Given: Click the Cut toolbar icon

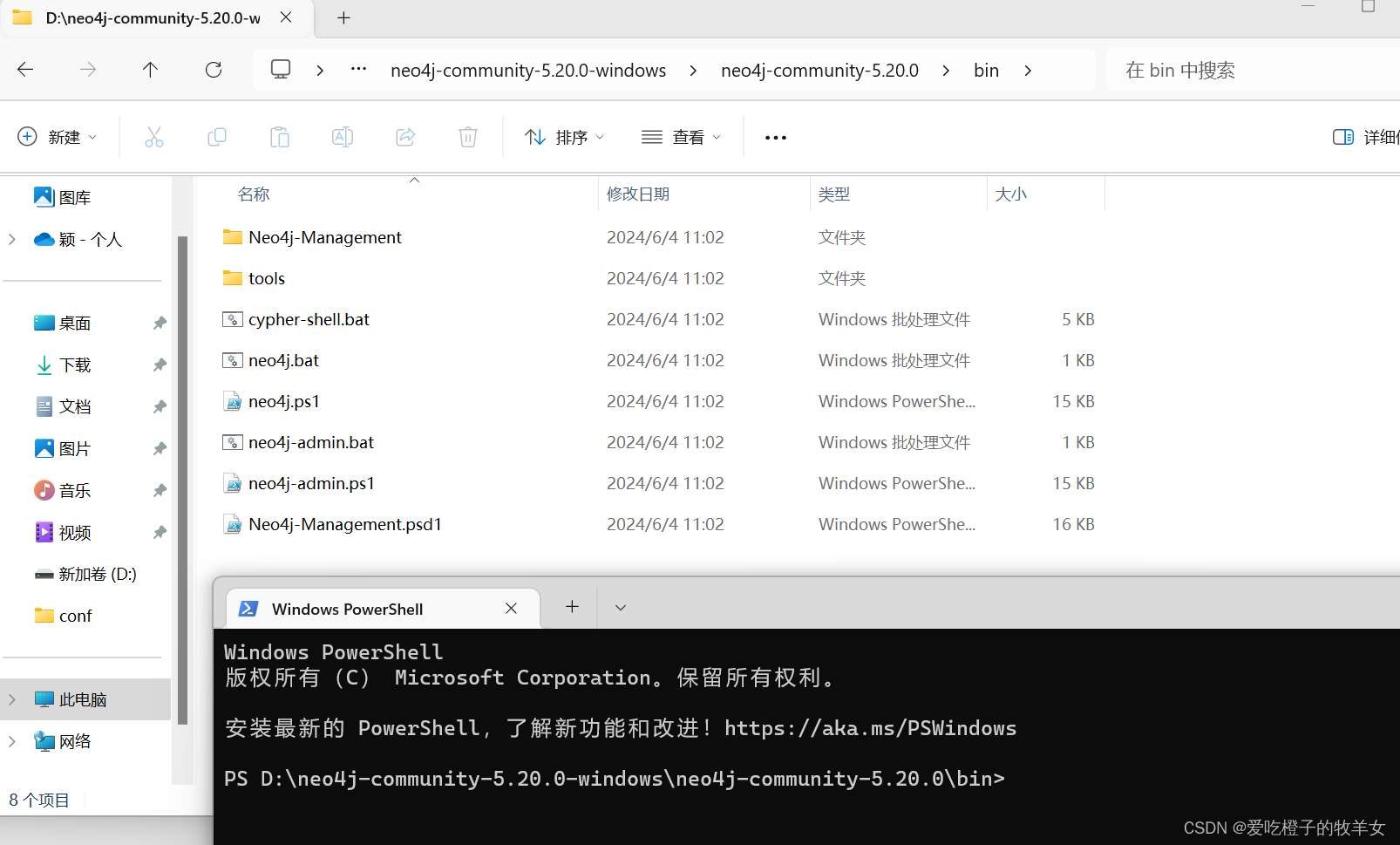Looking at the screenshot, I should (x=154, y=137).
